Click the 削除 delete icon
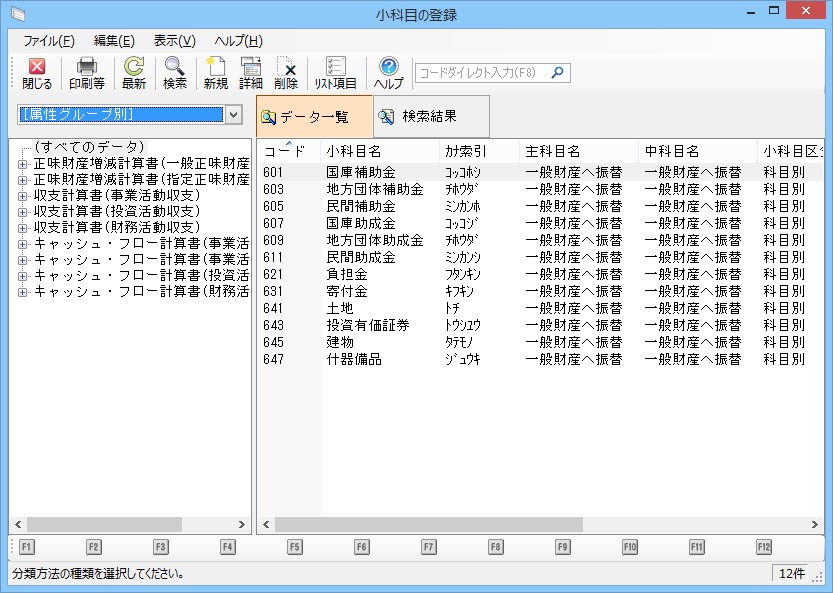This screenshot has width=833, height=593. pyautogui.click(x=286, y=67)
